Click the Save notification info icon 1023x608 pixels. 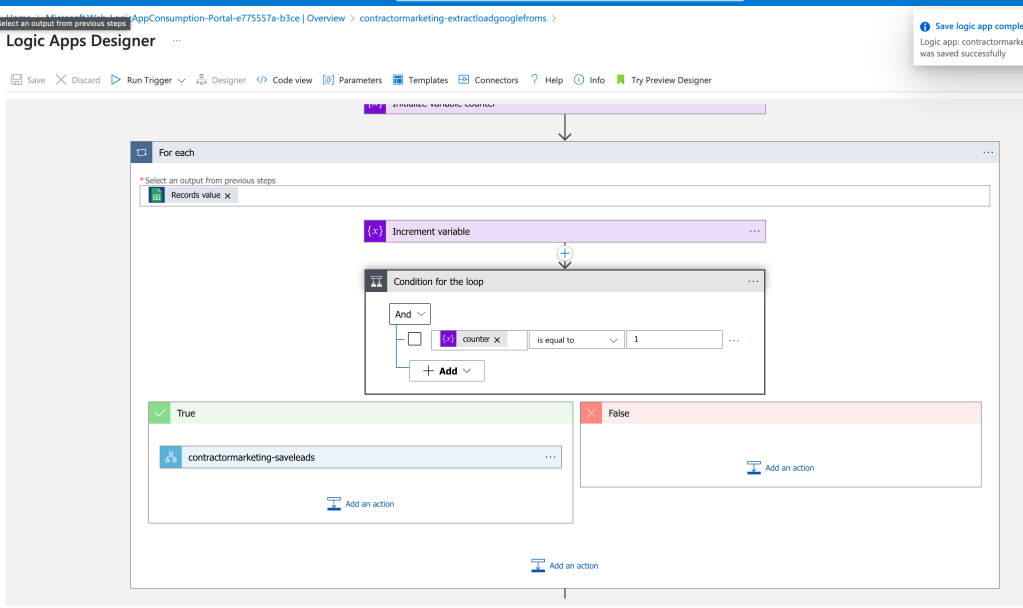(x=925, y=27)
